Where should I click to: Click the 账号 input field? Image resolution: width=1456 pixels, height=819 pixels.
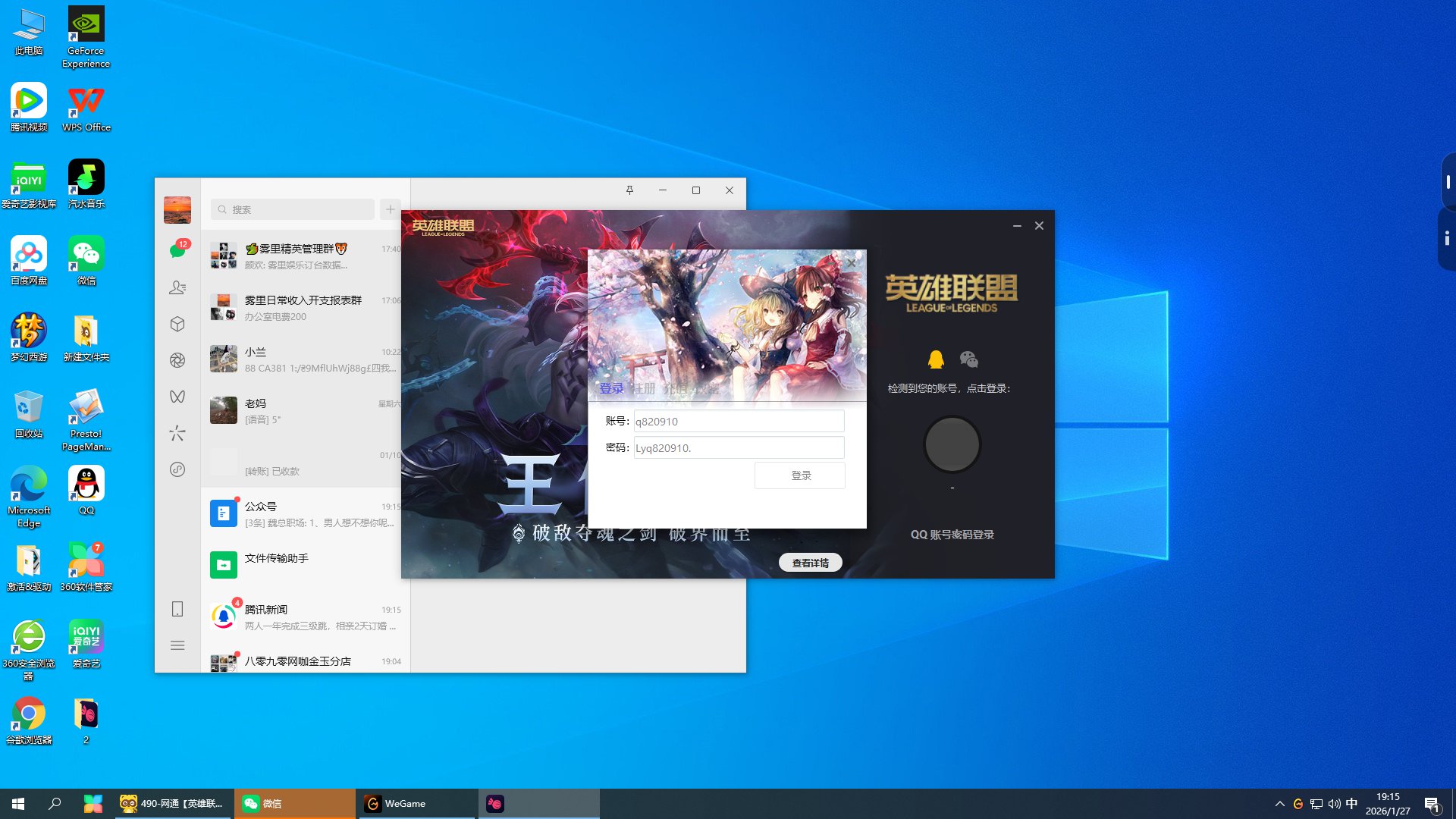click(x=738, y=422)
